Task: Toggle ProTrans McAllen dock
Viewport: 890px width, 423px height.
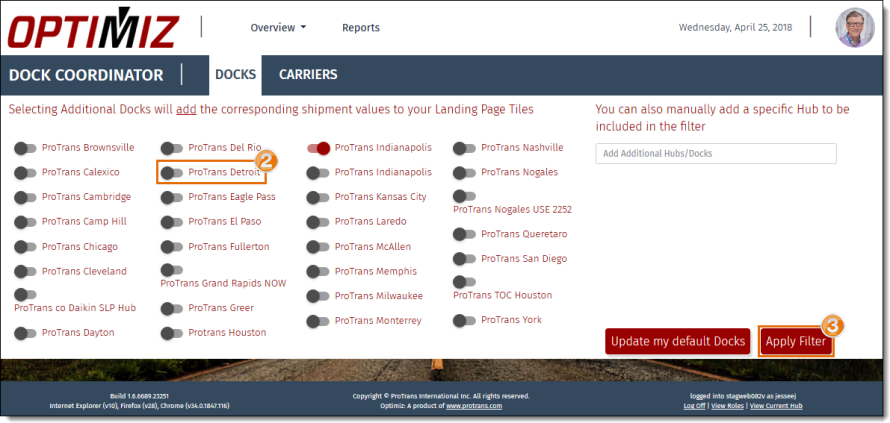Action: (x=318, y=247)
